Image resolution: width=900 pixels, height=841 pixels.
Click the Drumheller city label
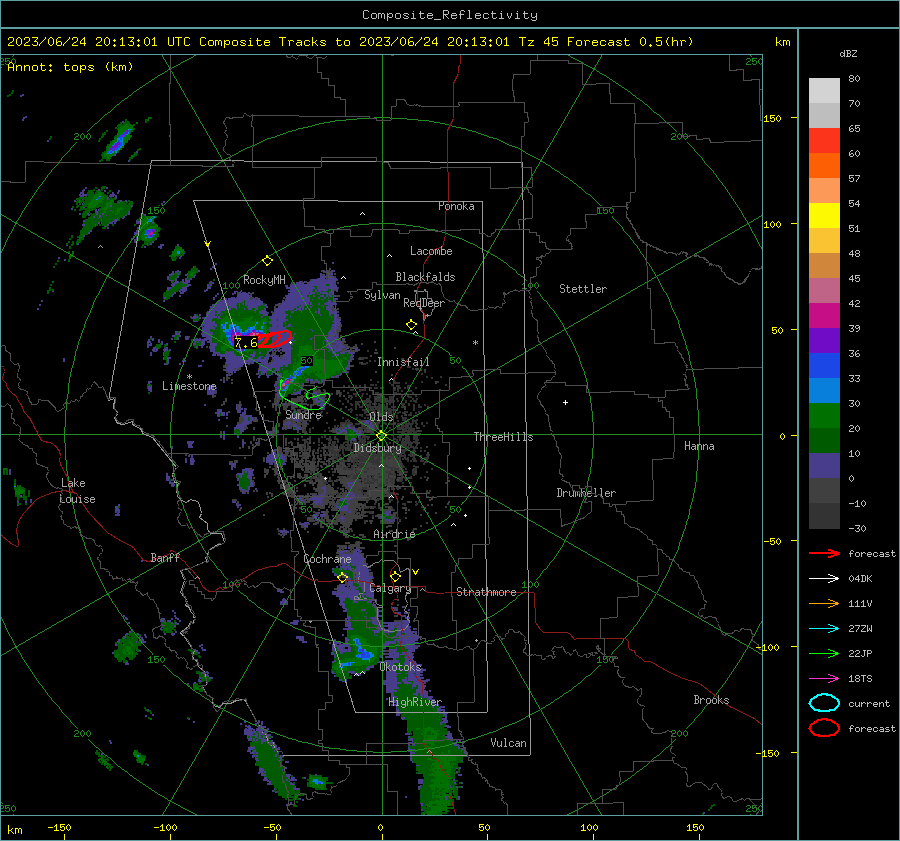(586, 493)
